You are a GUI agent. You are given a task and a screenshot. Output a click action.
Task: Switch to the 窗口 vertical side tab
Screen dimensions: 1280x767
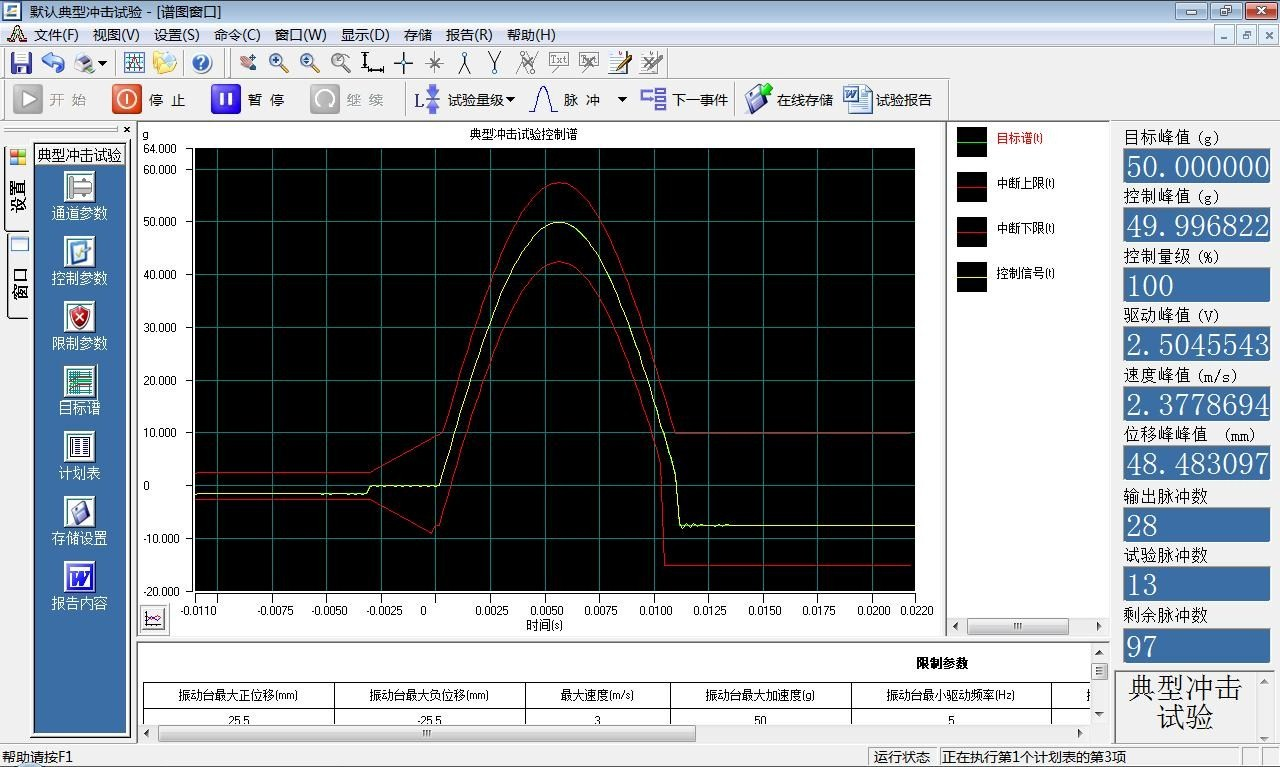(x=19, y=277)
